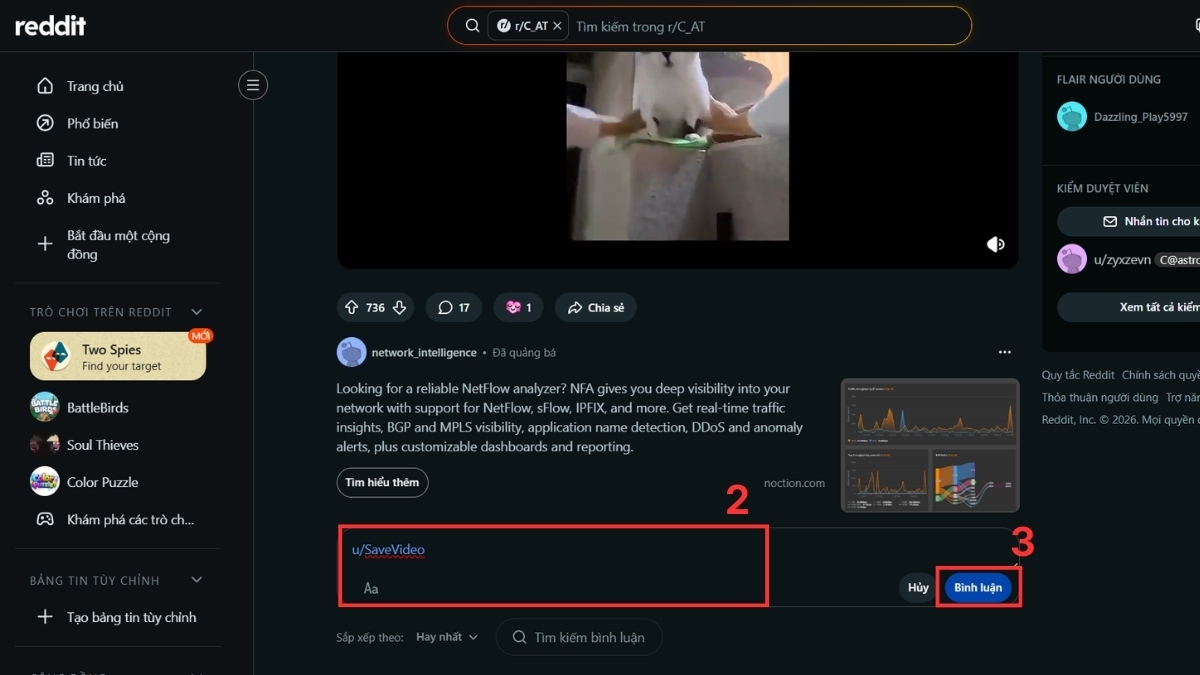Click the Reddit logo
The width and height of the screenshot is (1200, 675).
[x=50, y=25]
